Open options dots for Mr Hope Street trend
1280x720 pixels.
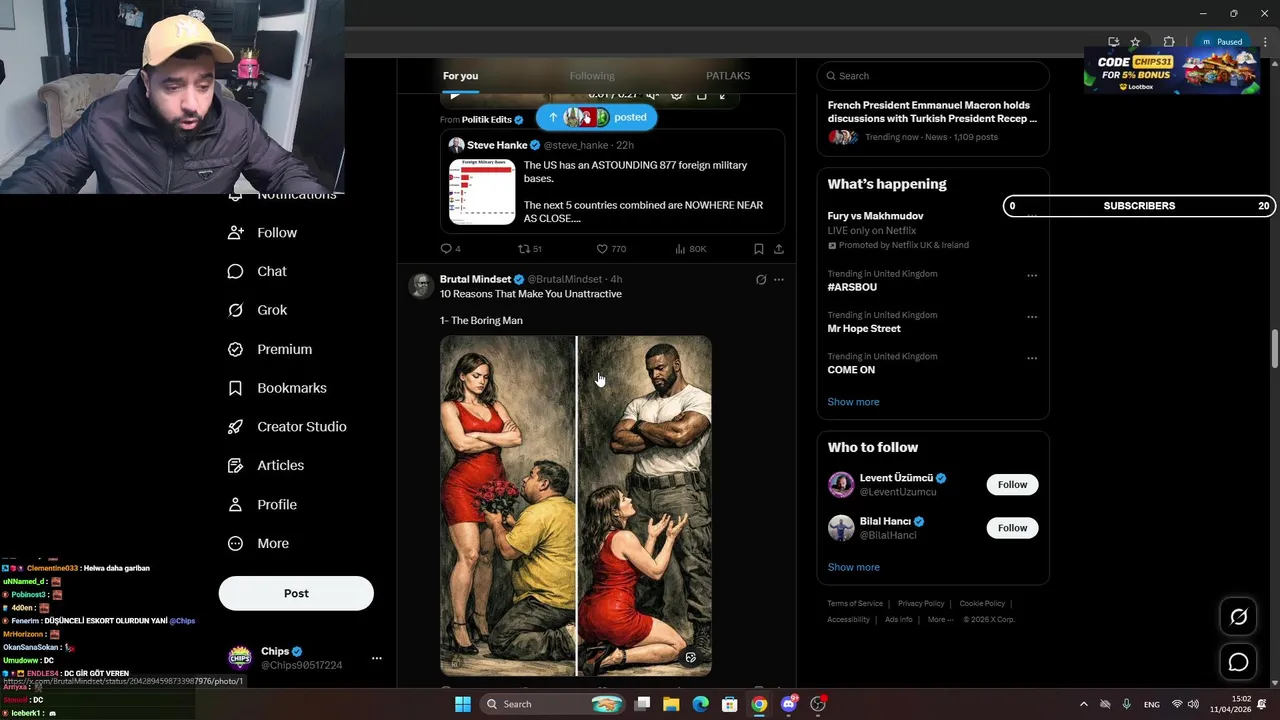click(x=1032, y=317)
